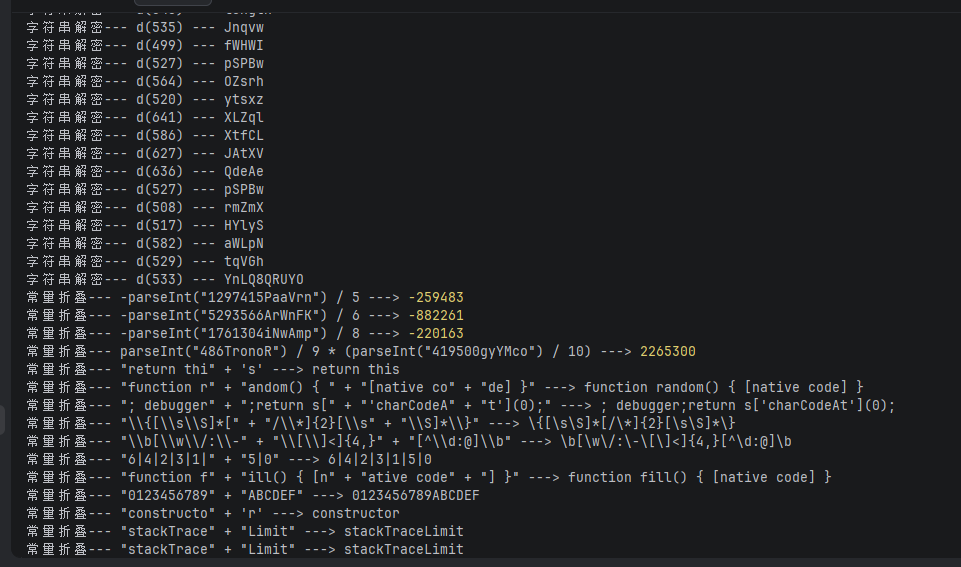Click the log line d(499) --- fWHWI
This screenshot has width=961, height=567.
click(145, 45)
